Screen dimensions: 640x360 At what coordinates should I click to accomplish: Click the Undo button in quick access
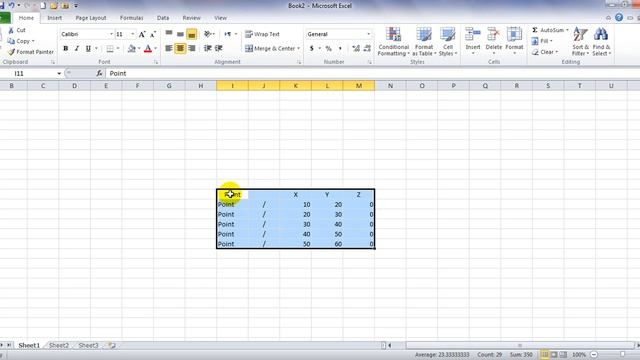coord(11,6)
